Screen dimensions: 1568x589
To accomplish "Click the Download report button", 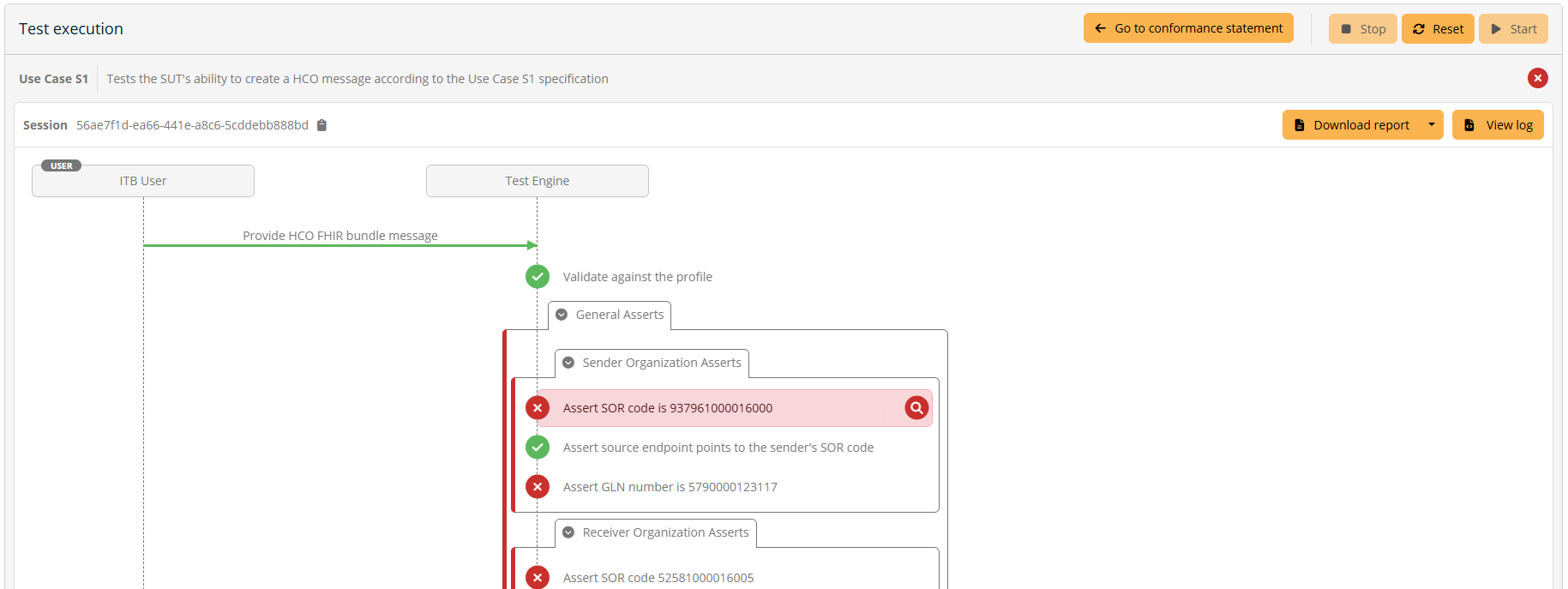I will 1351,125.
